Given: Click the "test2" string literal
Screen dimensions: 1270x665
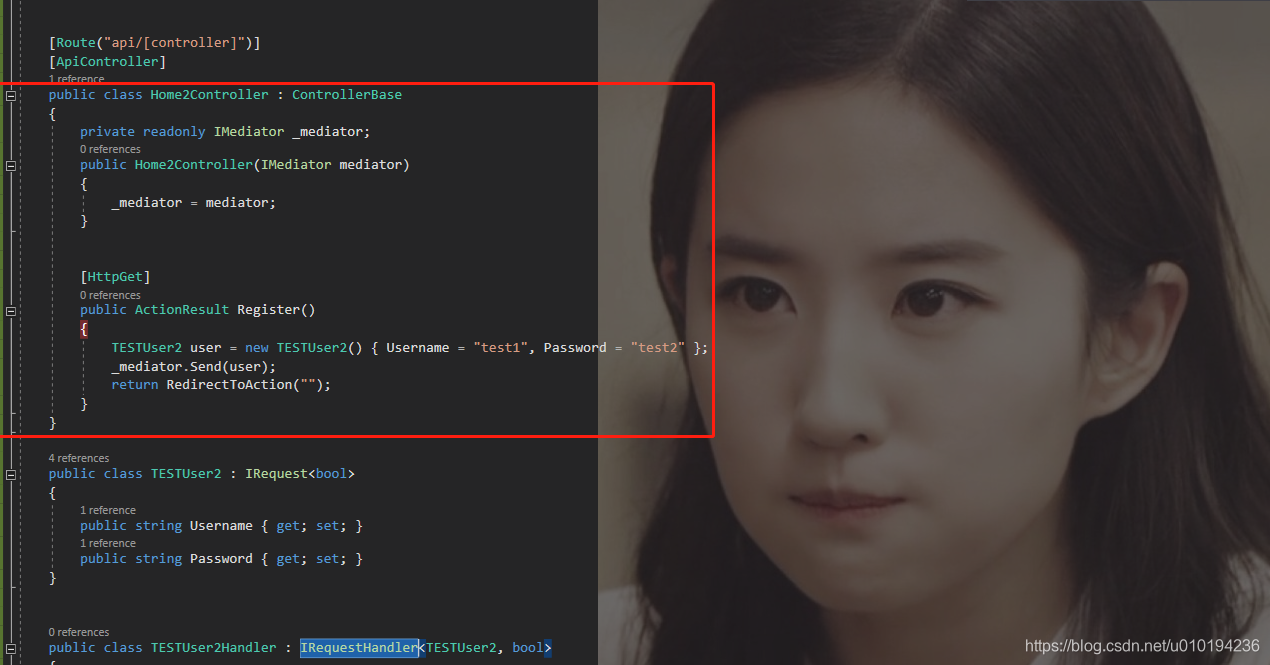Looking at the screenshot, I should [x=657, y=348].
